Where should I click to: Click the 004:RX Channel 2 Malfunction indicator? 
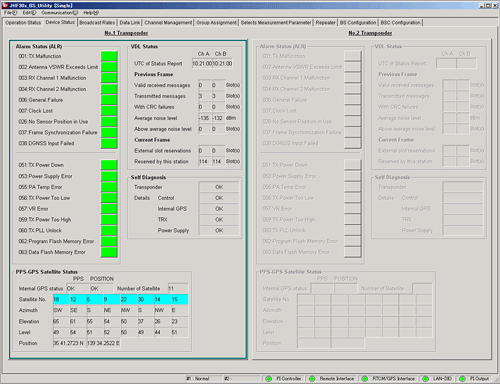109,89
